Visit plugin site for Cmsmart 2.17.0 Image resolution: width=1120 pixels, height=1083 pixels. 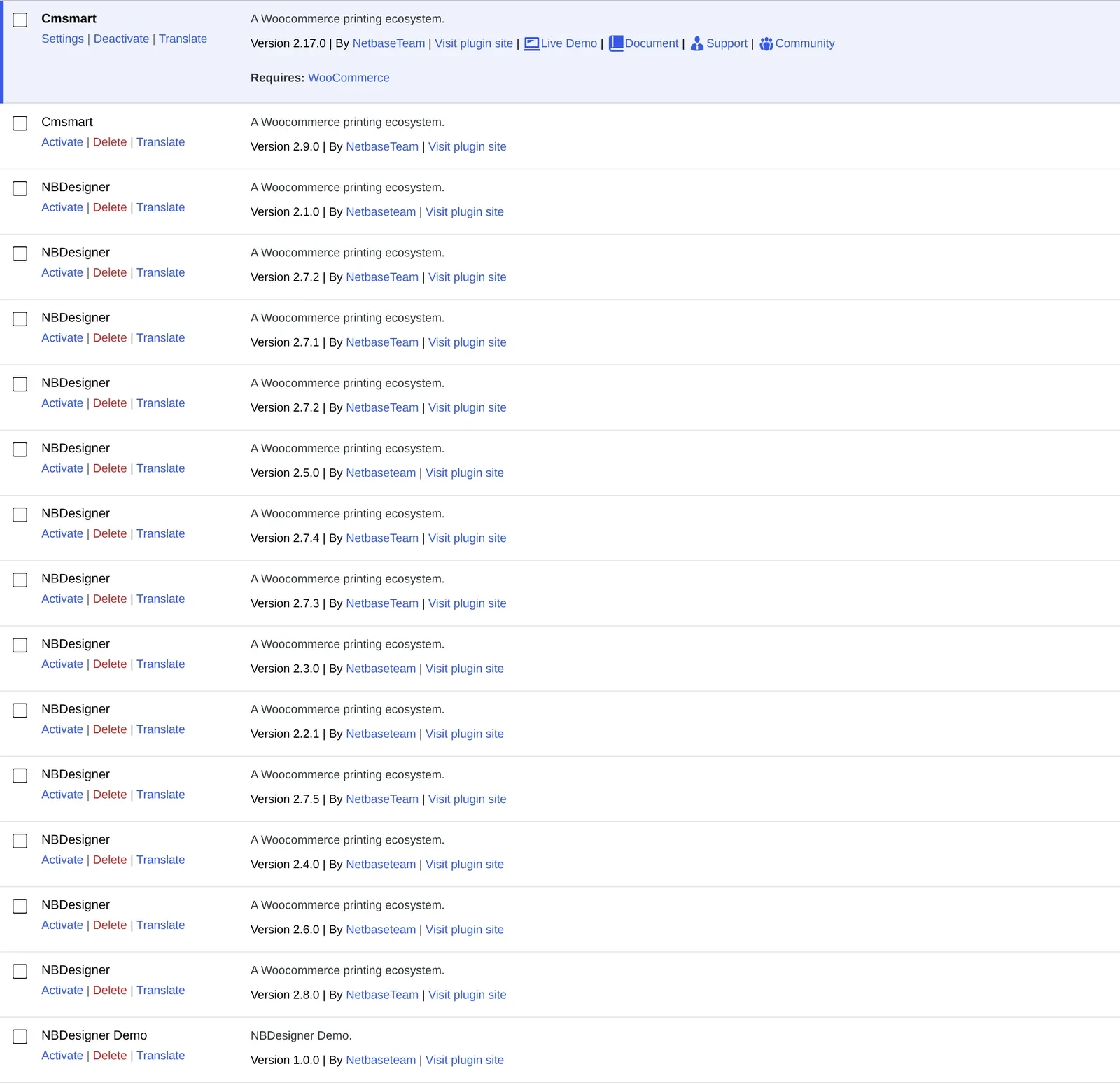click(x=474, y=43)
